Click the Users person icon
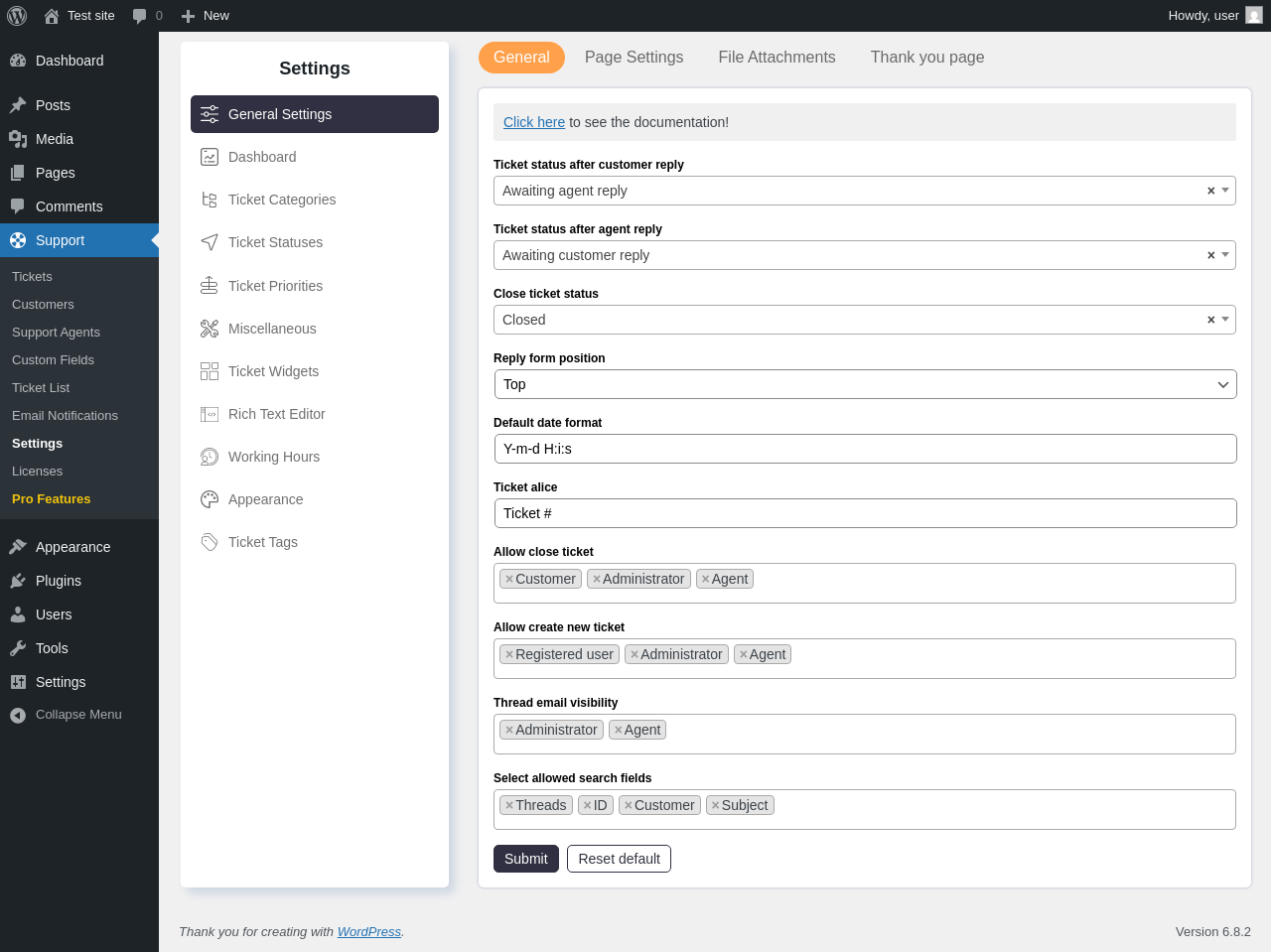The width and height of the screenshot is (1271, 952). 18,614
